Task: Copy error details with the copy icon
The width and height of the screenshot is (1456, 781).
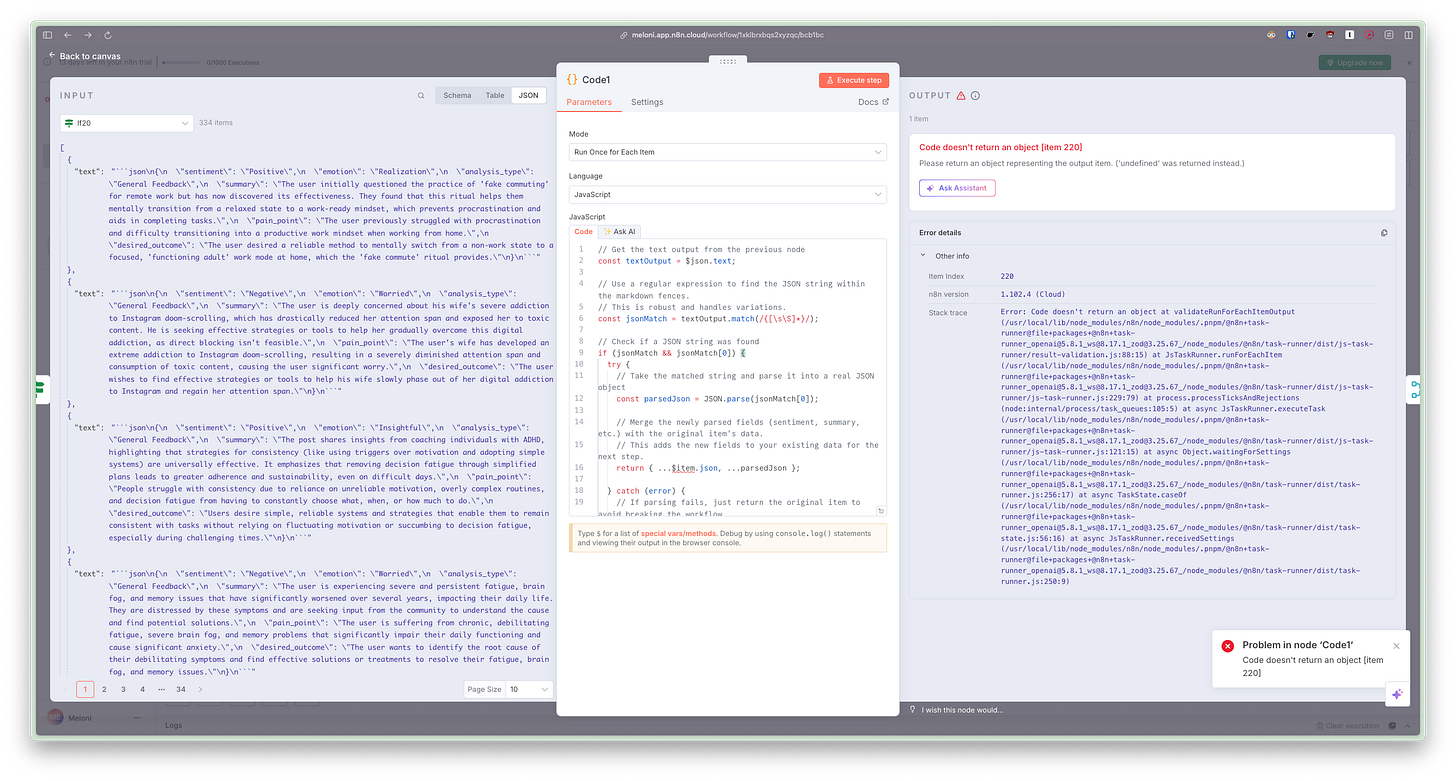Action: 1384,233
